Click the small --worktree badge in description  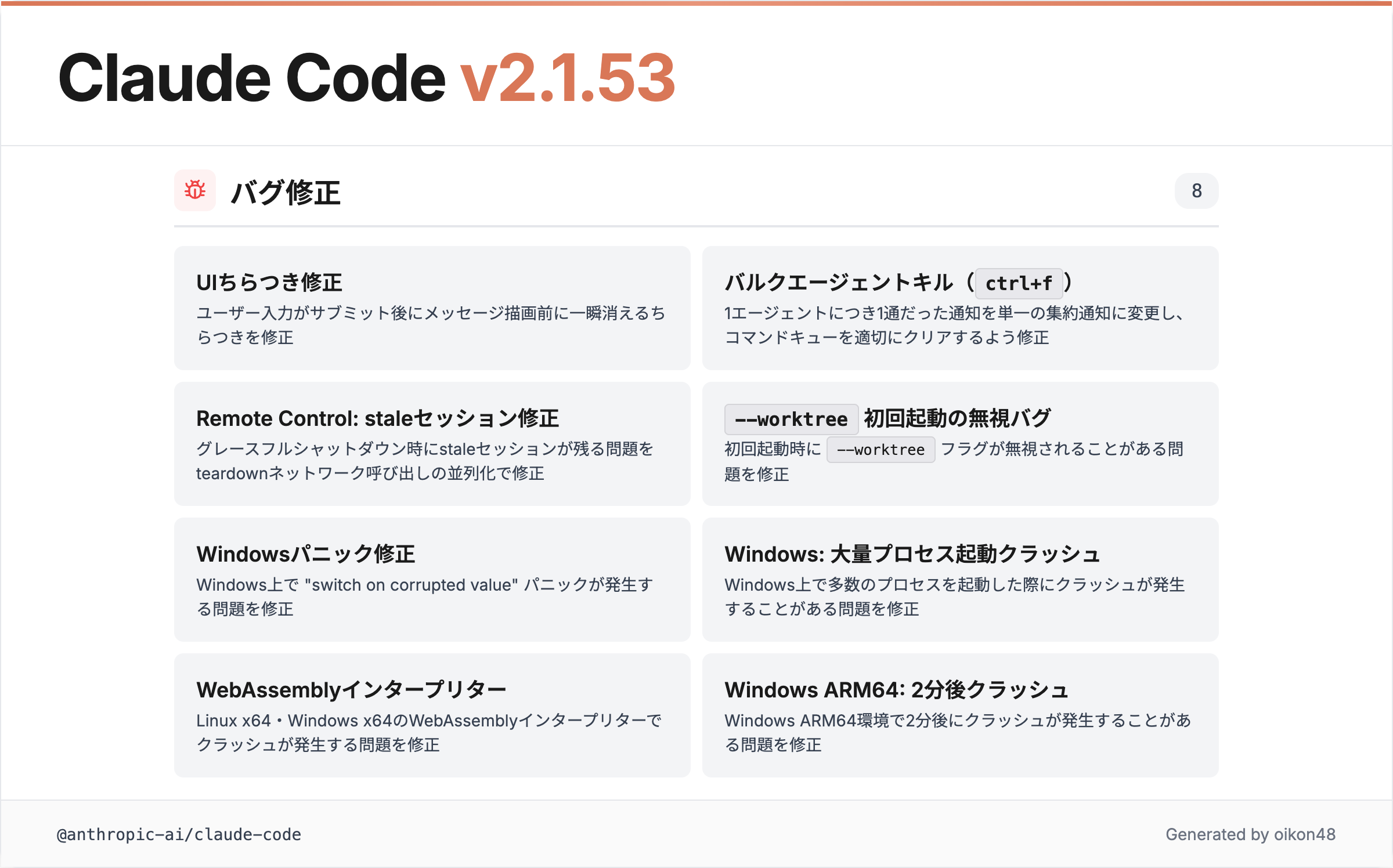tap(880, 450)
